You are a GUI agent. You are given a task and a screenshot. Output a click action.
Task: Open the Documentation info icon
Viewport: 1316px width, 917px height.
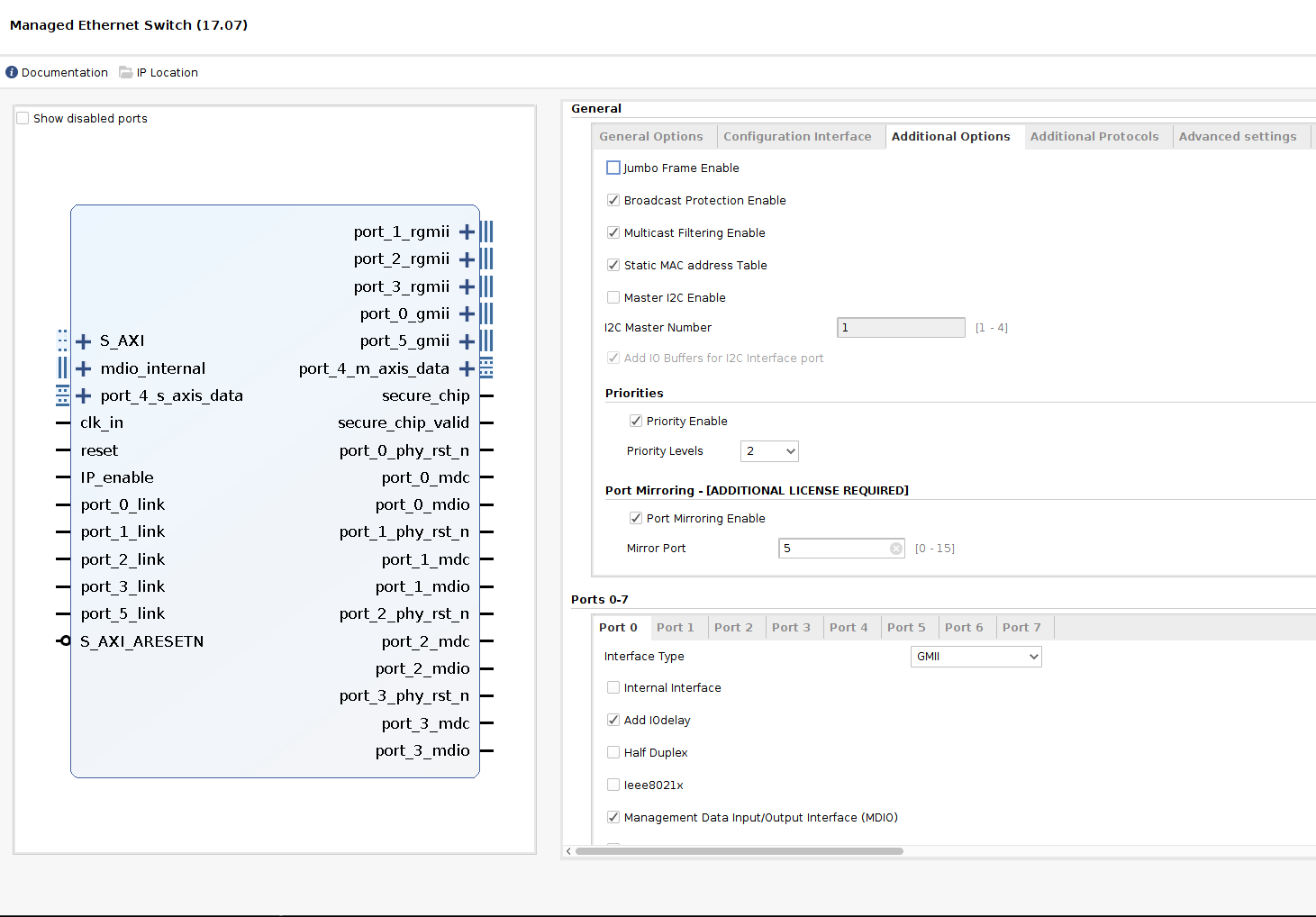coord(12,72)
